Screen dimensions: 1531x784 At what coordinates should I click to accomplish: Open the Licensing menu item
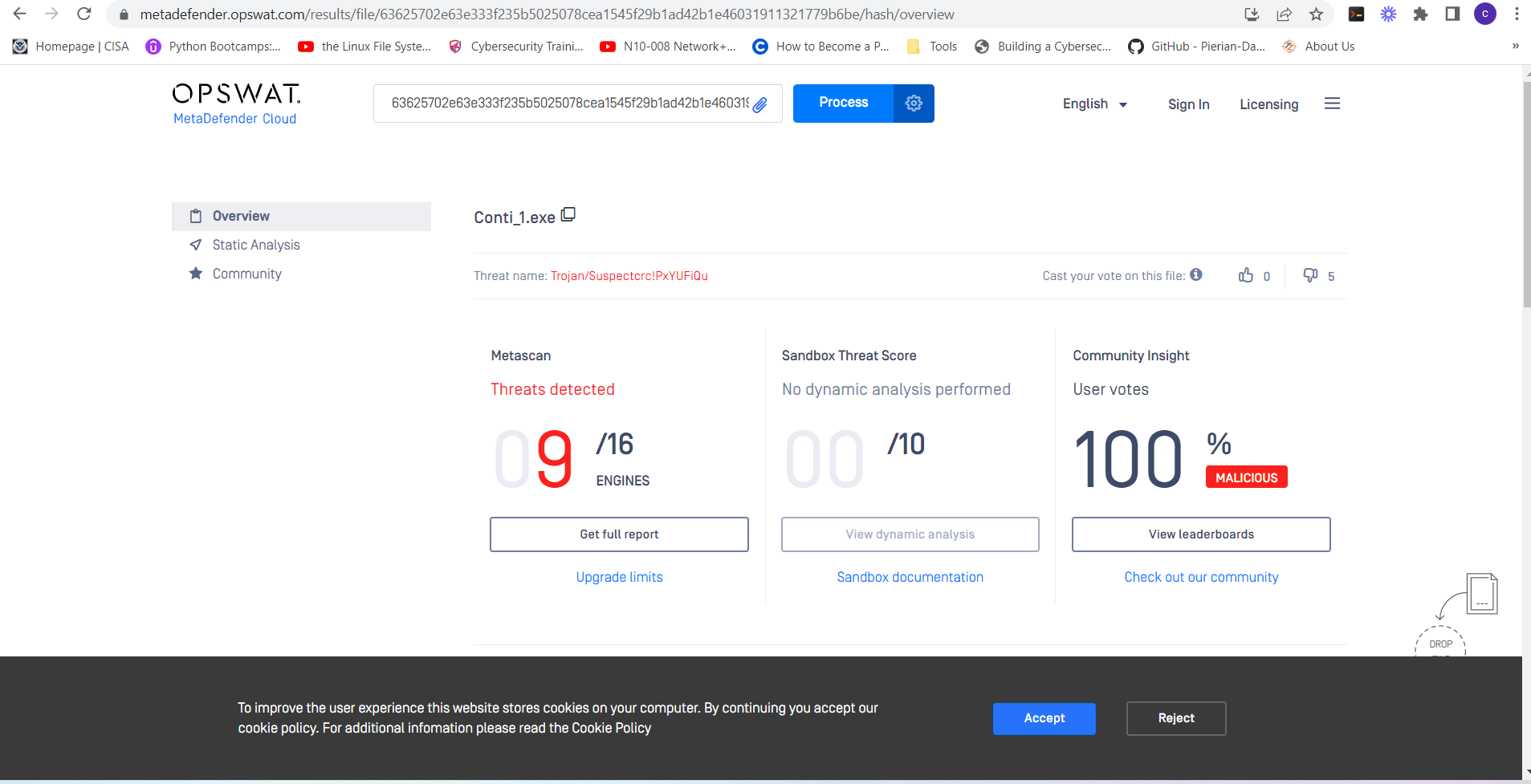pyautogui.click(x=1268, y=104)
